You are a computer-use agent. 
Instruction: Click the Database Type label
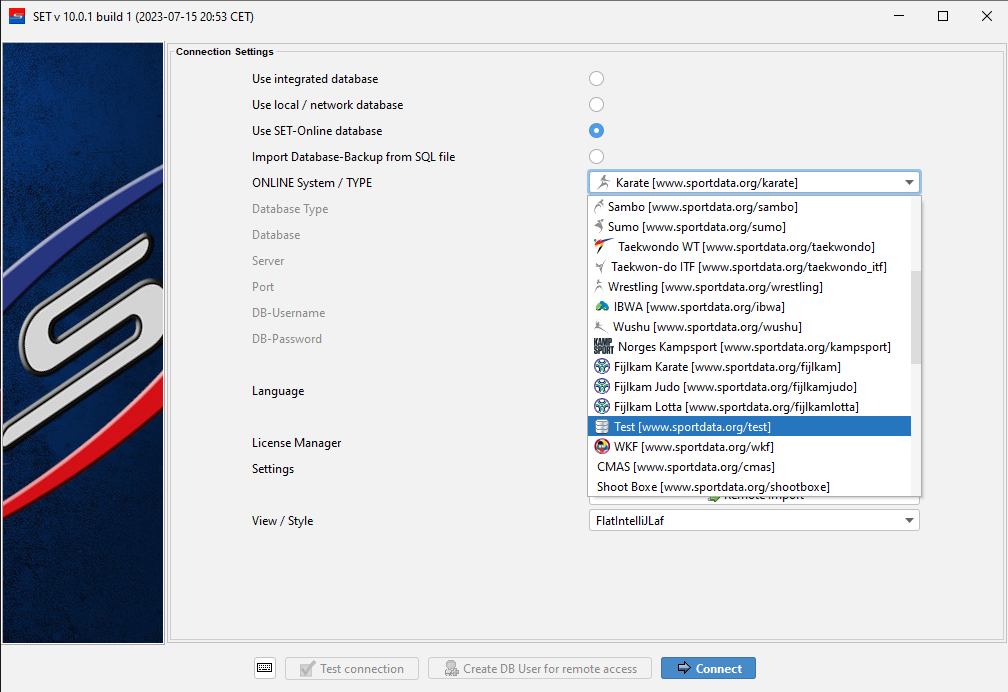[x=290, y=209]
